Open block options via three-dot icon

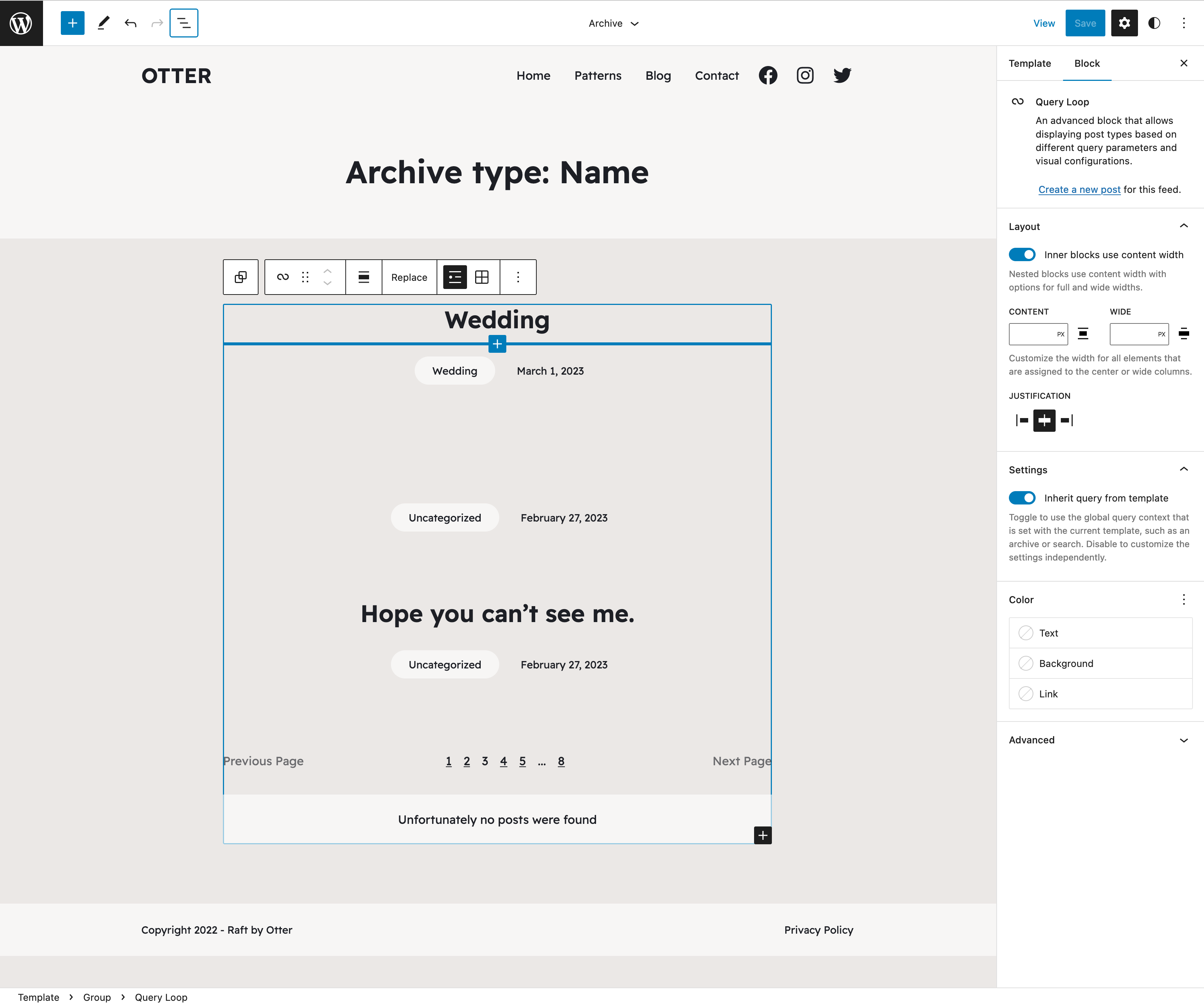click(x=518, y=277)
